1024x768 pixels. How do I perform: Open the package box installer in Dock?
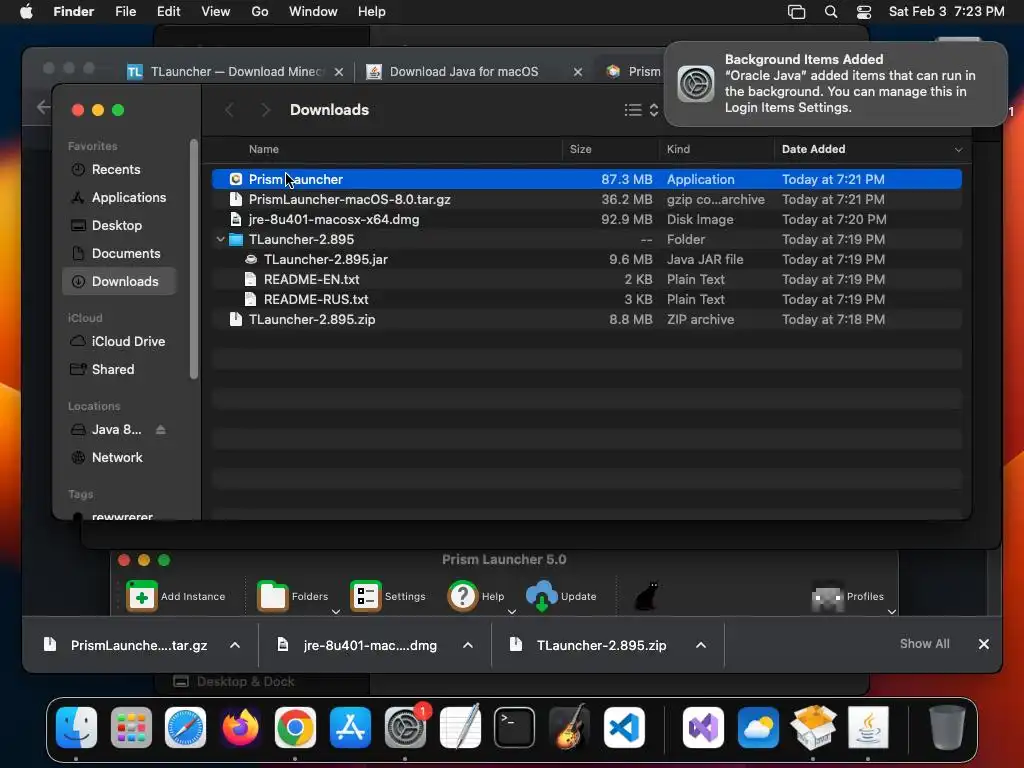(x=813, y=727)
